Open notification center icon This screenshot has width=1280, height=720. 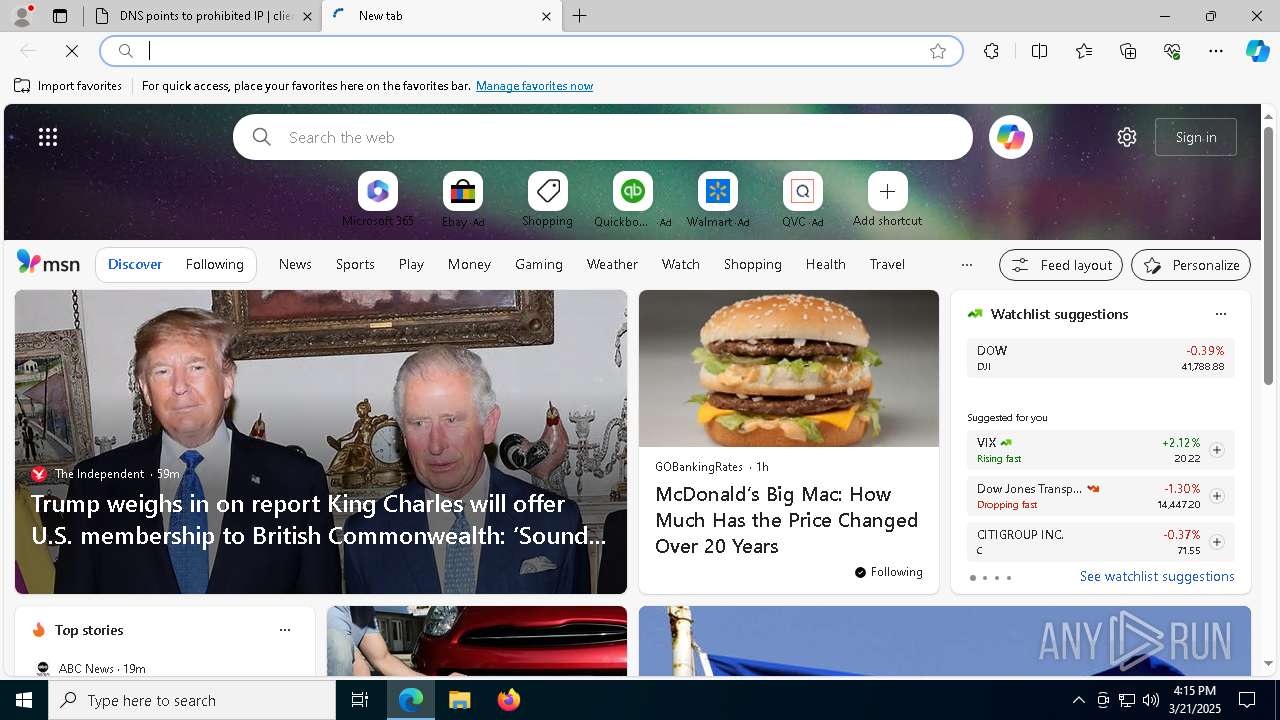(1247, 700)
